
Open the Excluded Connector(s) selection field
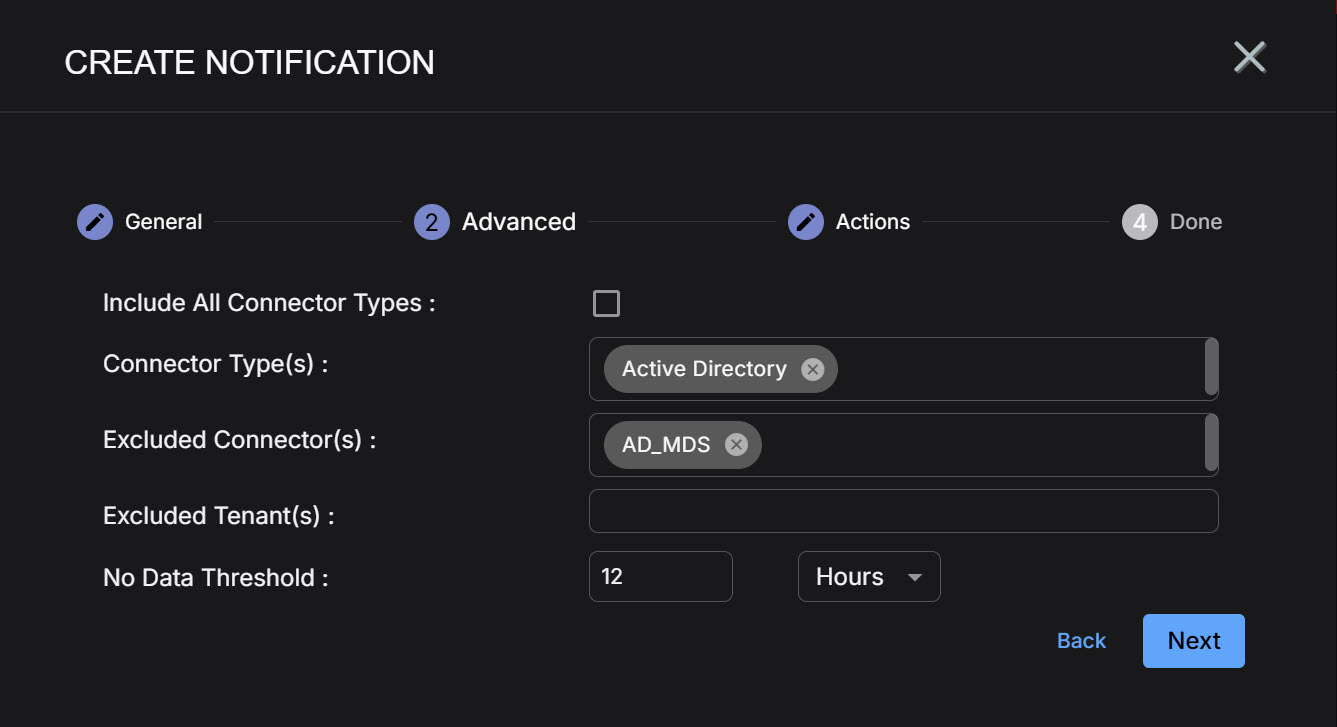click(980, 445)
